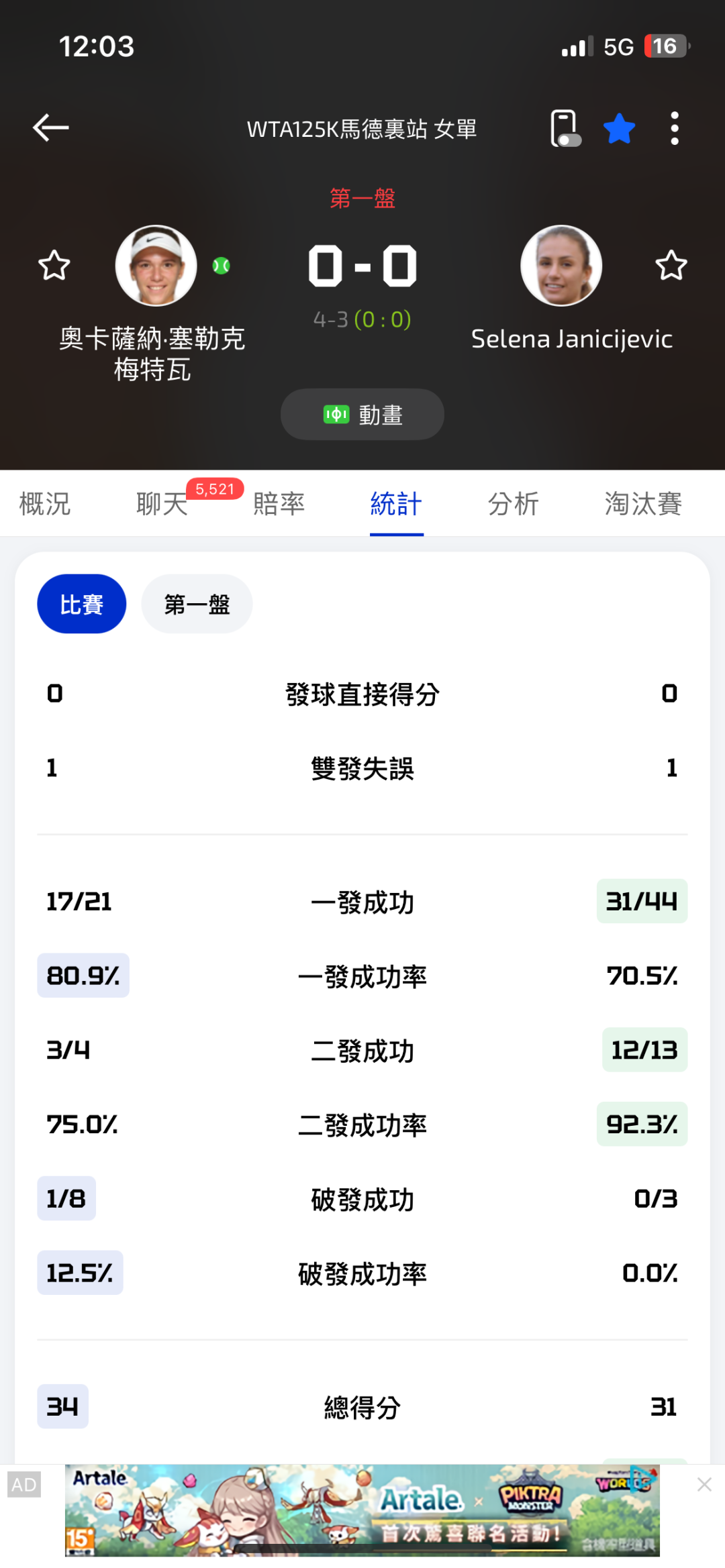Screen dimensions: 725x1568
Task: Switch to the 賠率 odds tab
Action: [x=279, y=504]
